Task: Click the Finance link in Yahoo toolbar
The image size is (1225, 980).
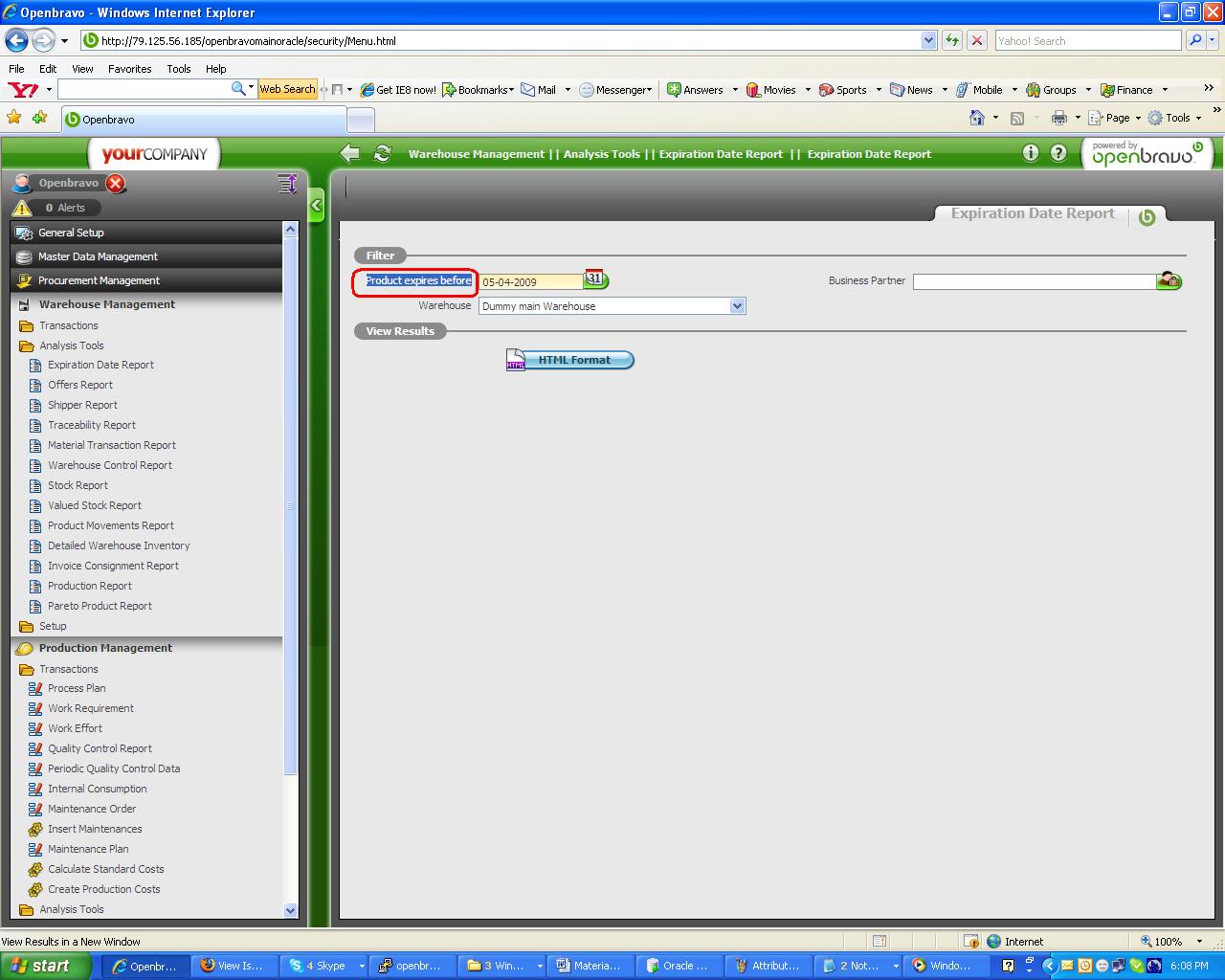Action: click(1134, 89)
